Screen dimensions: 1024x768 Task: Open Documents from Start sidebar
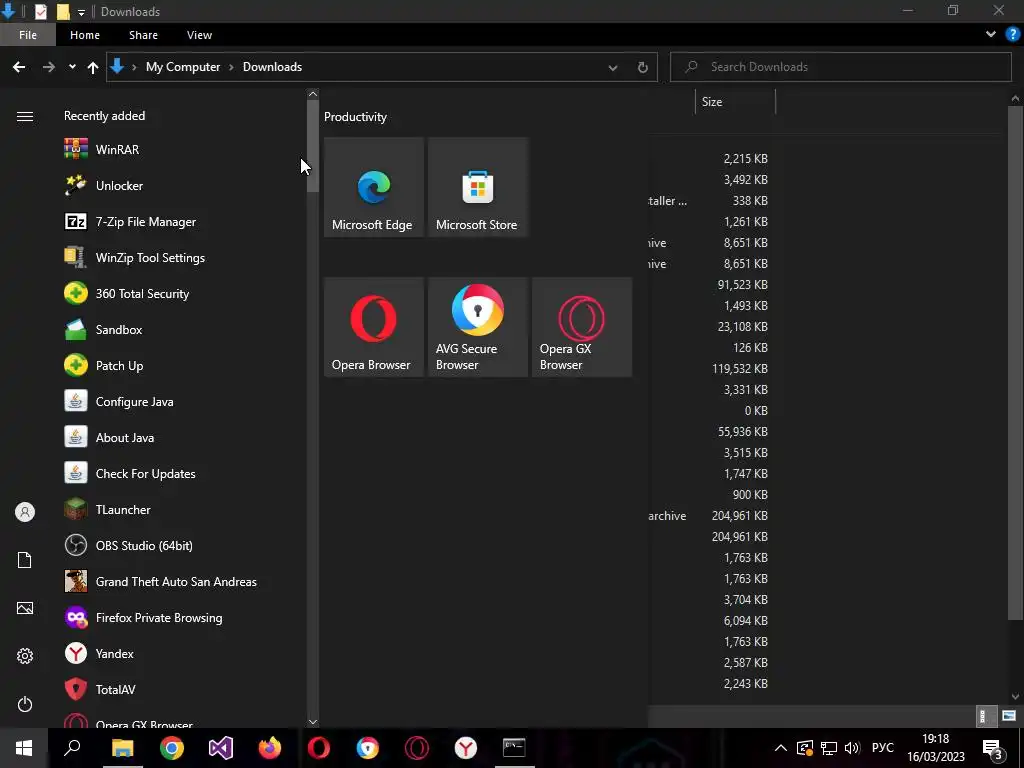point(25,560)
